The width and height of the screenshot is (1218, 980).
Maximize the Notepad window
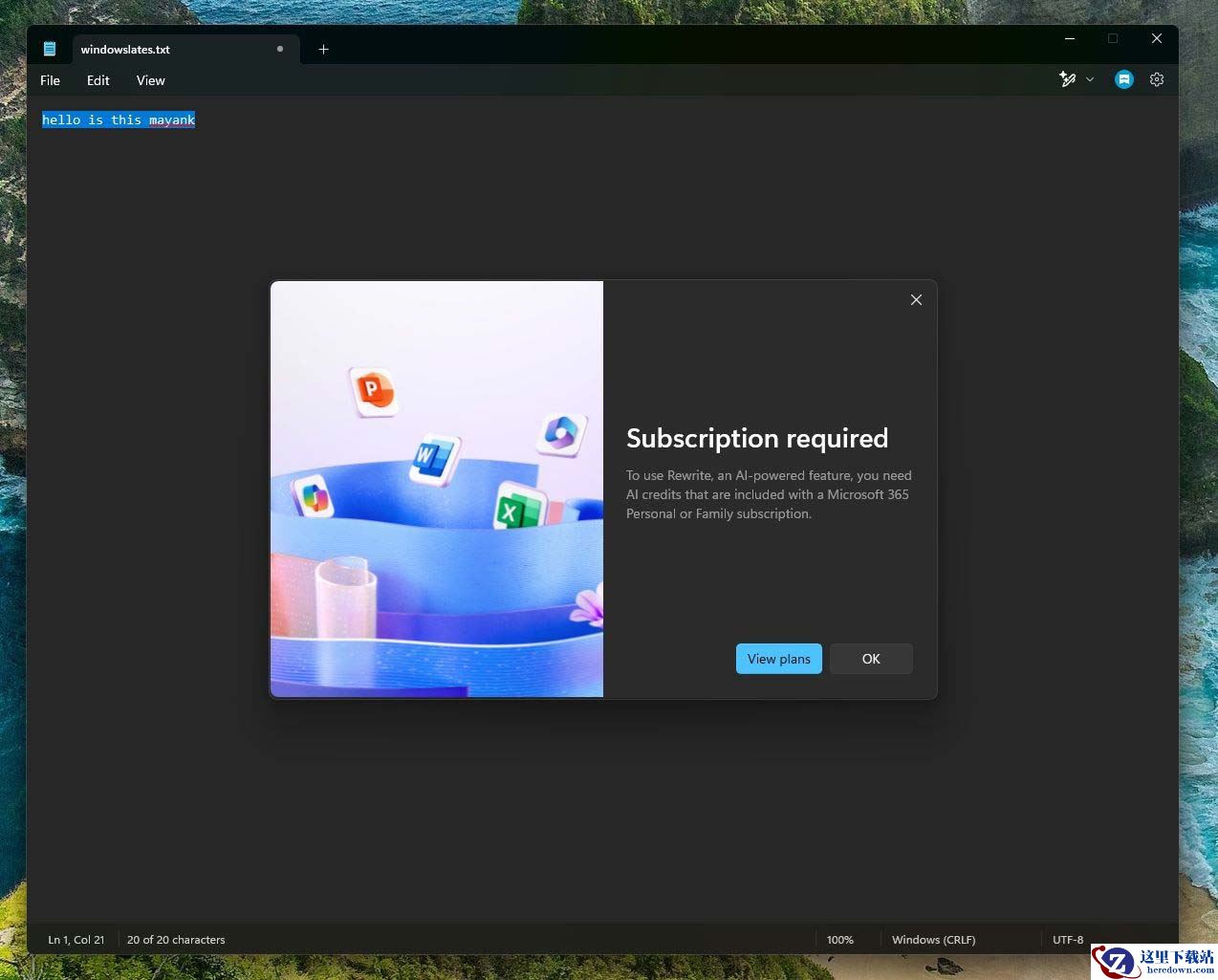point(1113,38)
